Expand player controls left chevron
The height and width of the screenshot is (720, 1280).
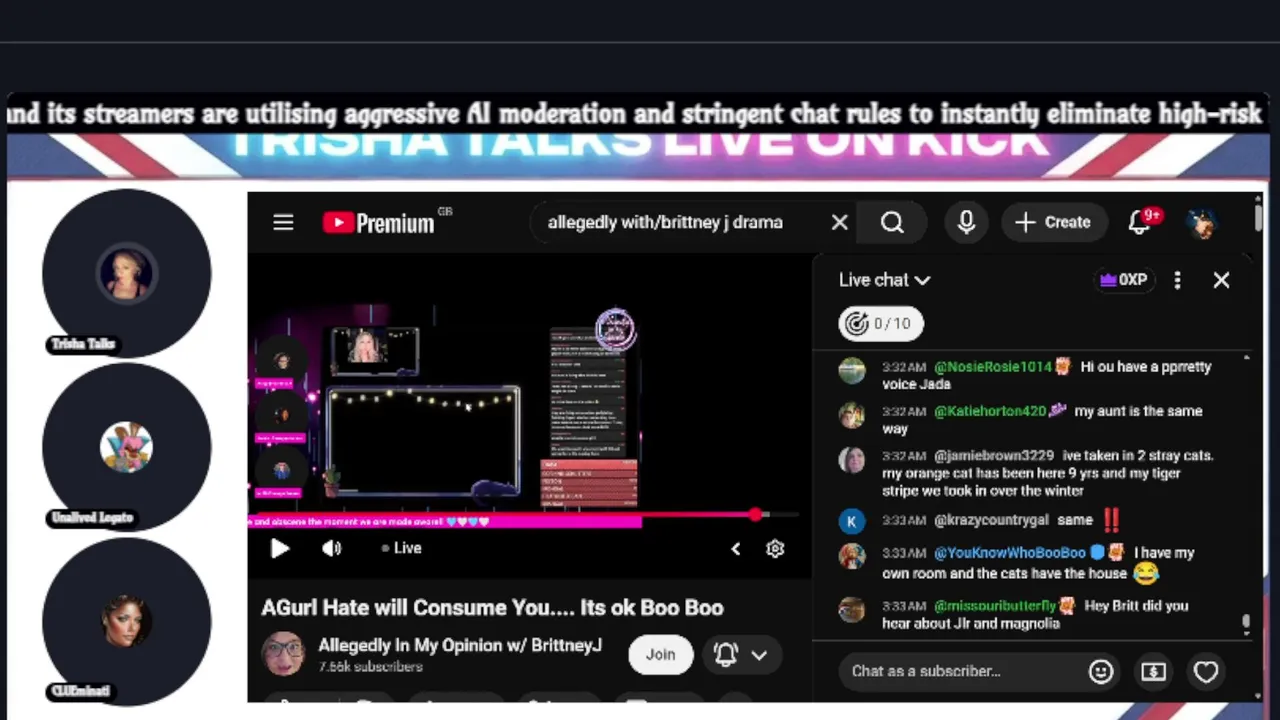click(x=736, y=548)
